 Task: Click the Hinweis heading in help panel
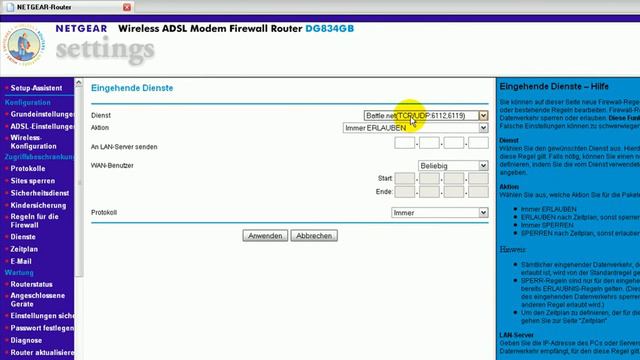pos(513,249)
